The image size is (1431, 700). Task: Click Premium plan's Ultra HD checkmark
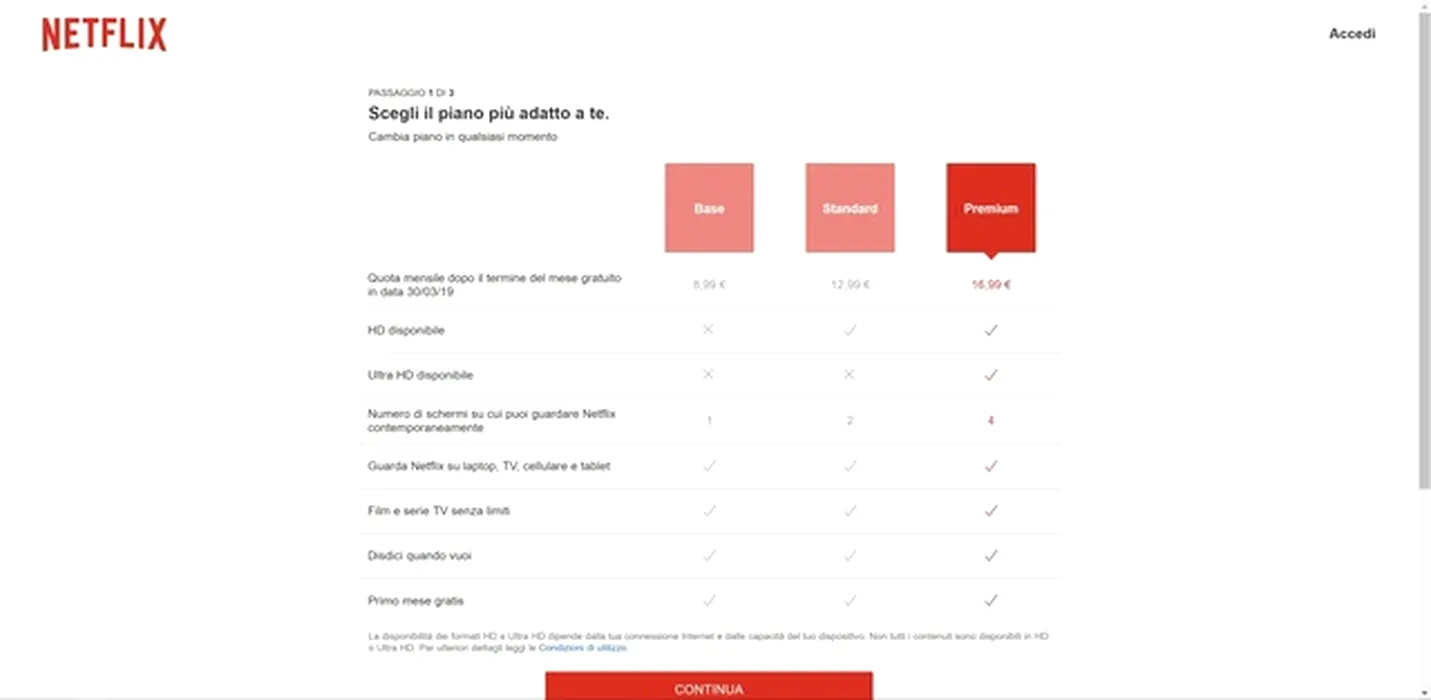click(x=991, y=375)
